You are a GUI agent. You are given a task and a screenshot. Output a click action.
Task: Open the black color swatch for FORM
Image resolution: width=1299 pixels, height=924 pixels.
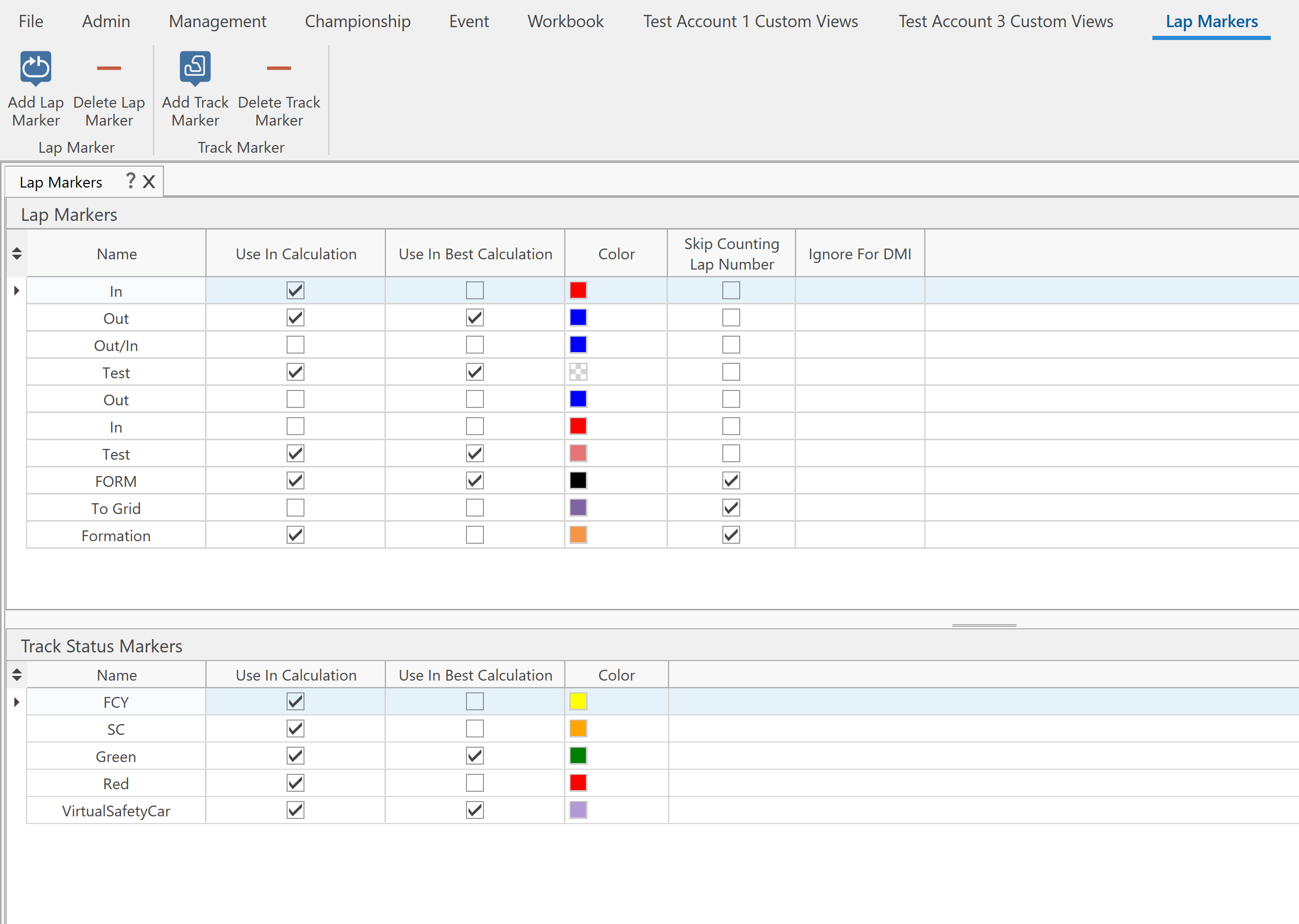click(x=578, y=481)
